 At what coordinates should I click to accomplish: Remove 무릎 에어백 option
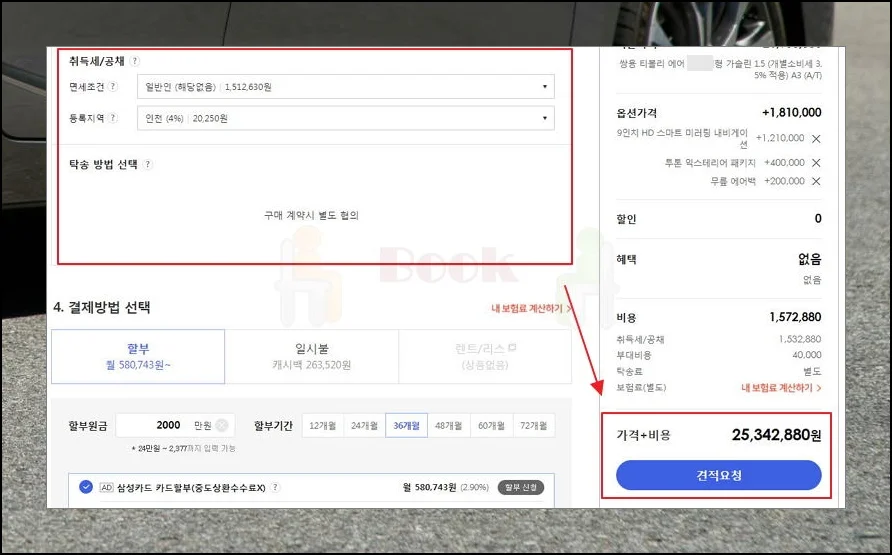tap(816, 181)
